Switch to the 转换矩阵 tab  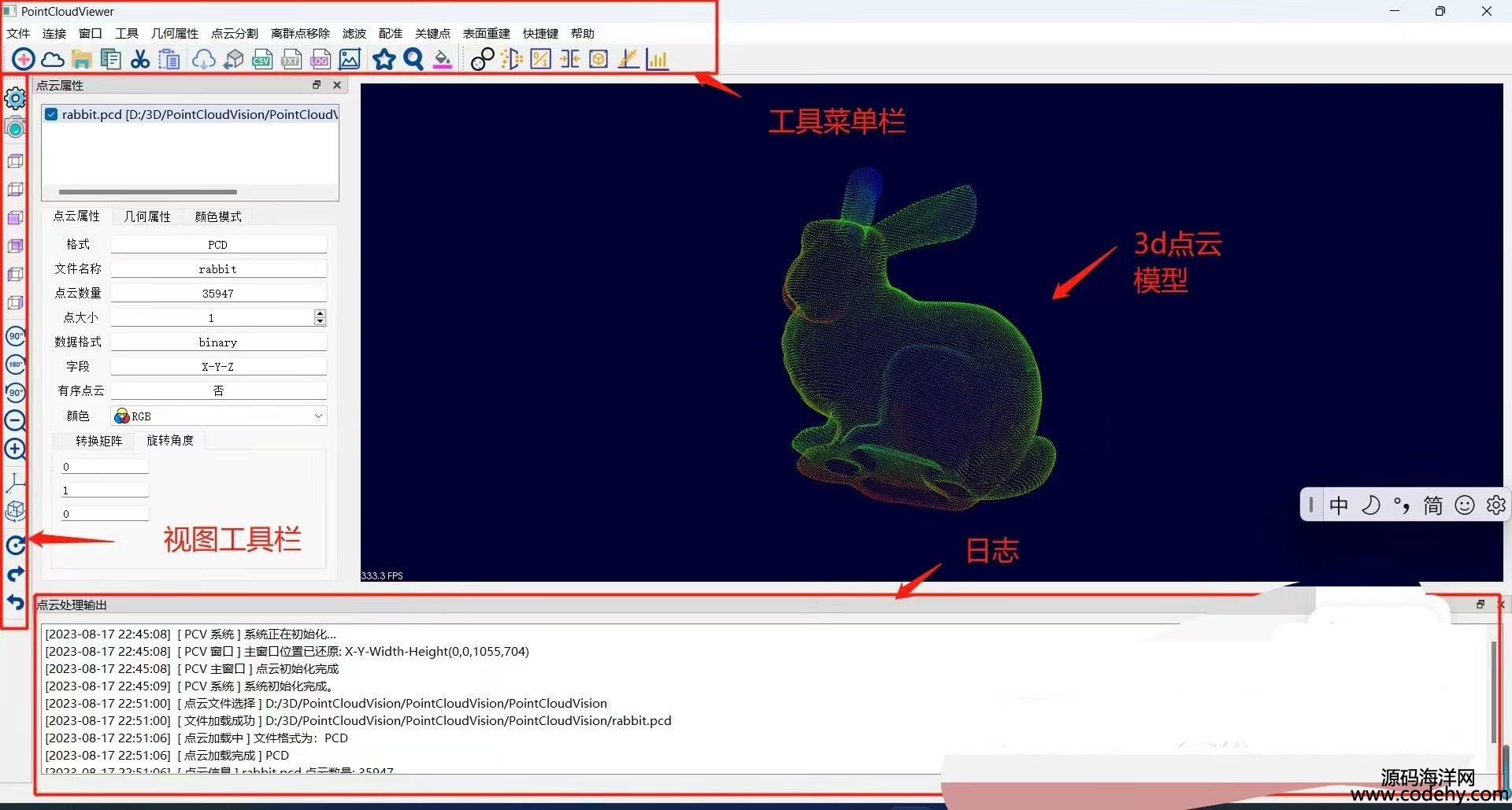point(98,441)
